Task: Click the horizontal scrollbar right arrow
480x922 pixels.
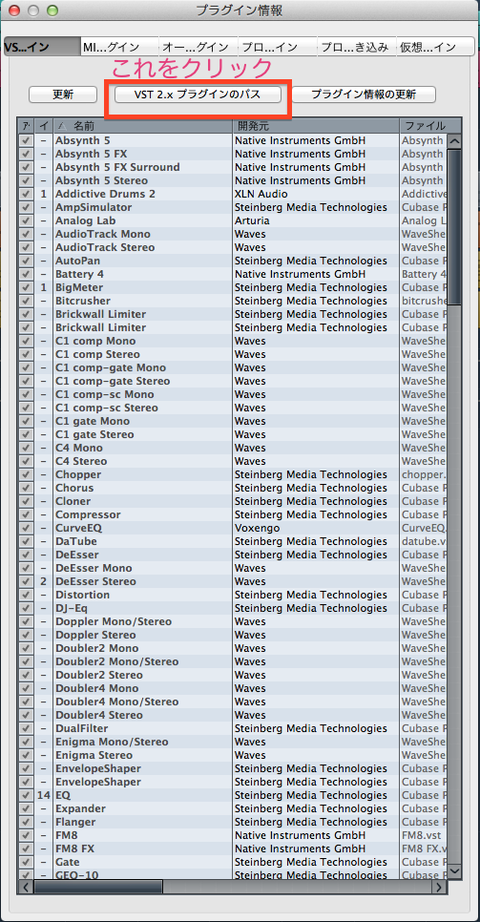Action: [439, 886]
